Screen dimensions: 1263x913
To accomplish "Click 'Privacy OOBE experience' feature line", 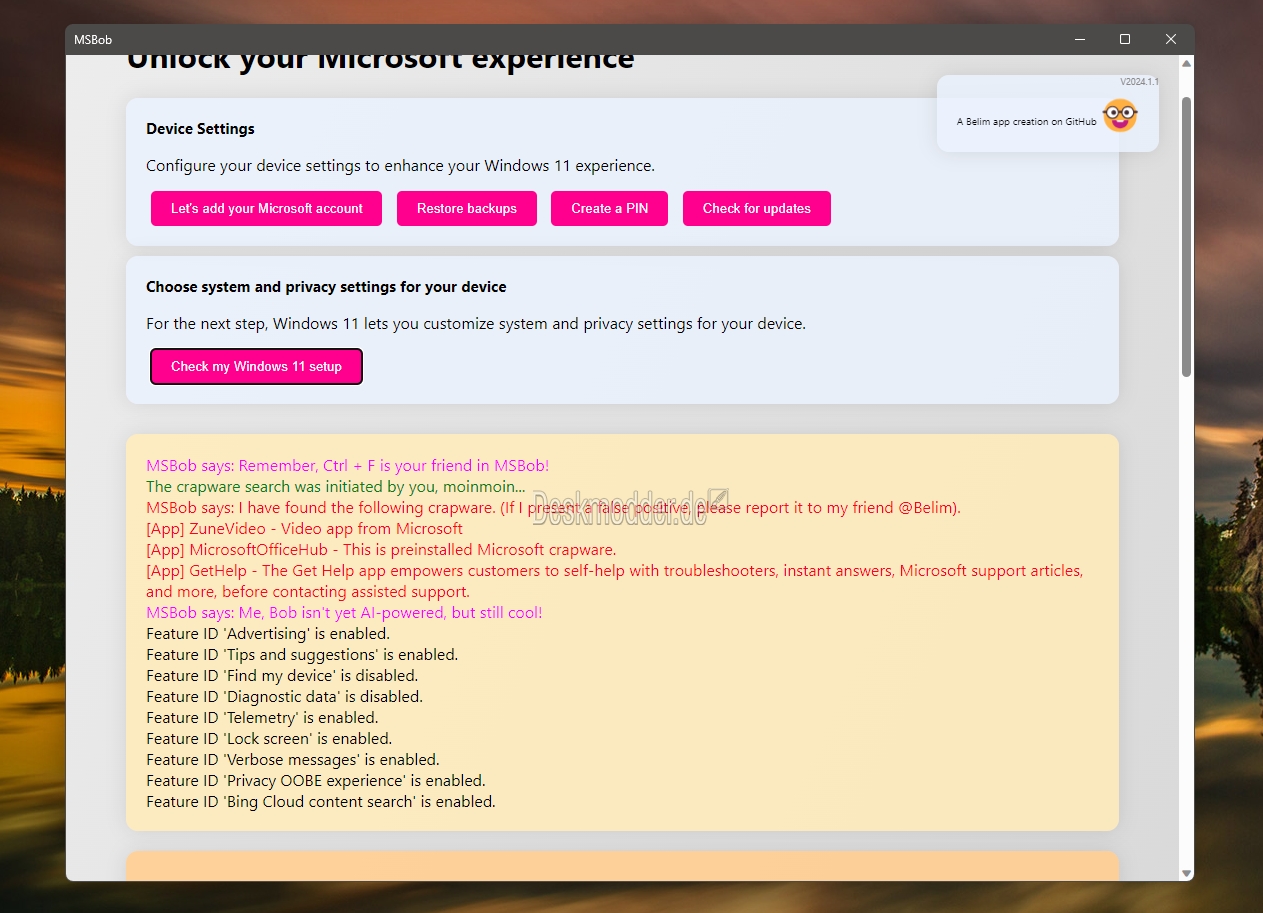I will click(316, 780).
